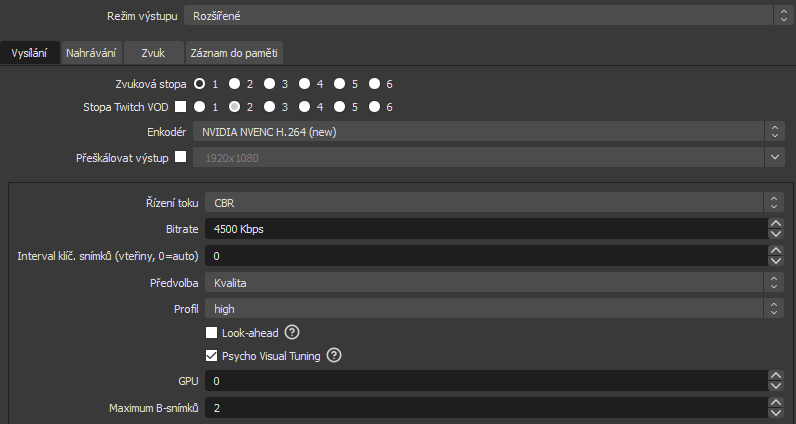Open the Enkodér dropdown
796x424 pixels.
click(489, 132)
